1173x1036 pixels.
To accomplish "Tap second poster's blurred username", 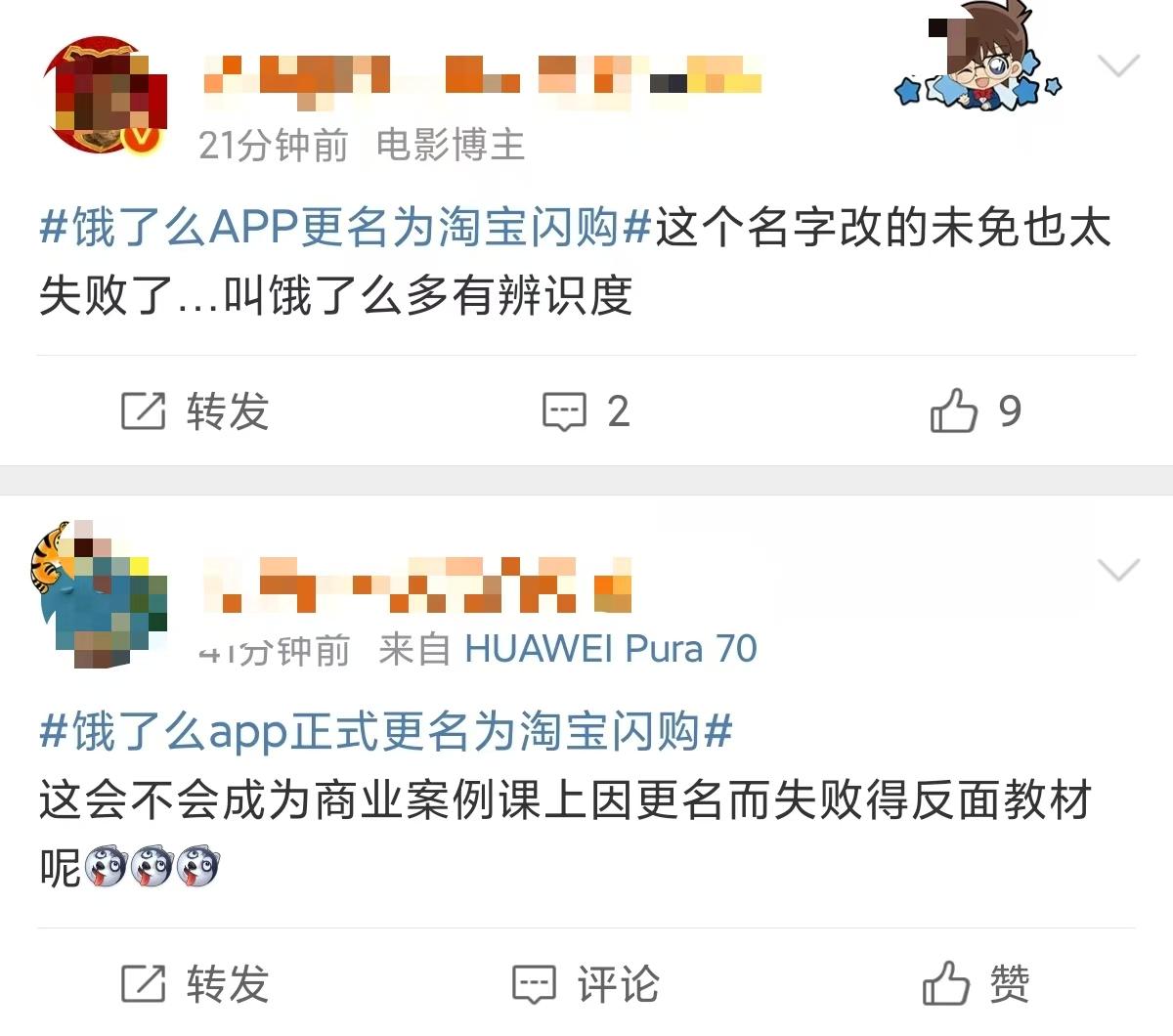I will 416,583.
